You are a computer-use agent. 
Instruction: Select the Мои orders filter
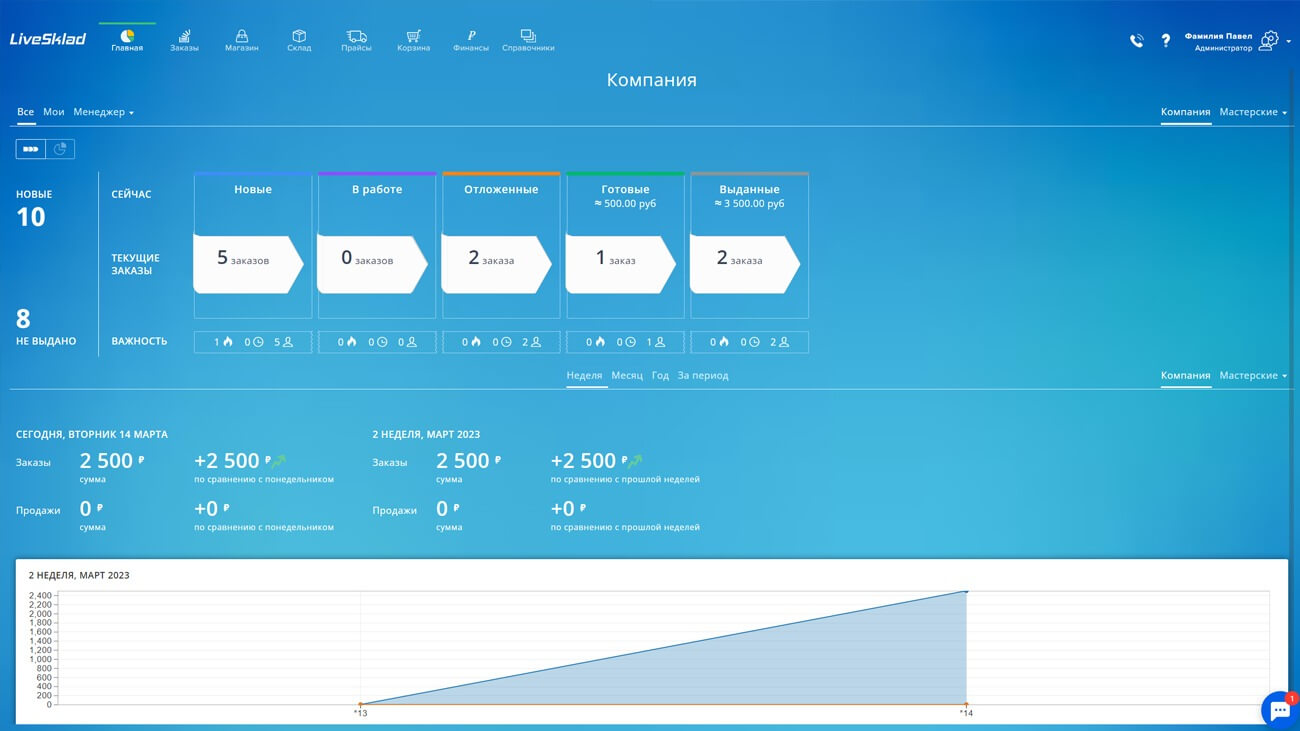click(x=53, y=112)
